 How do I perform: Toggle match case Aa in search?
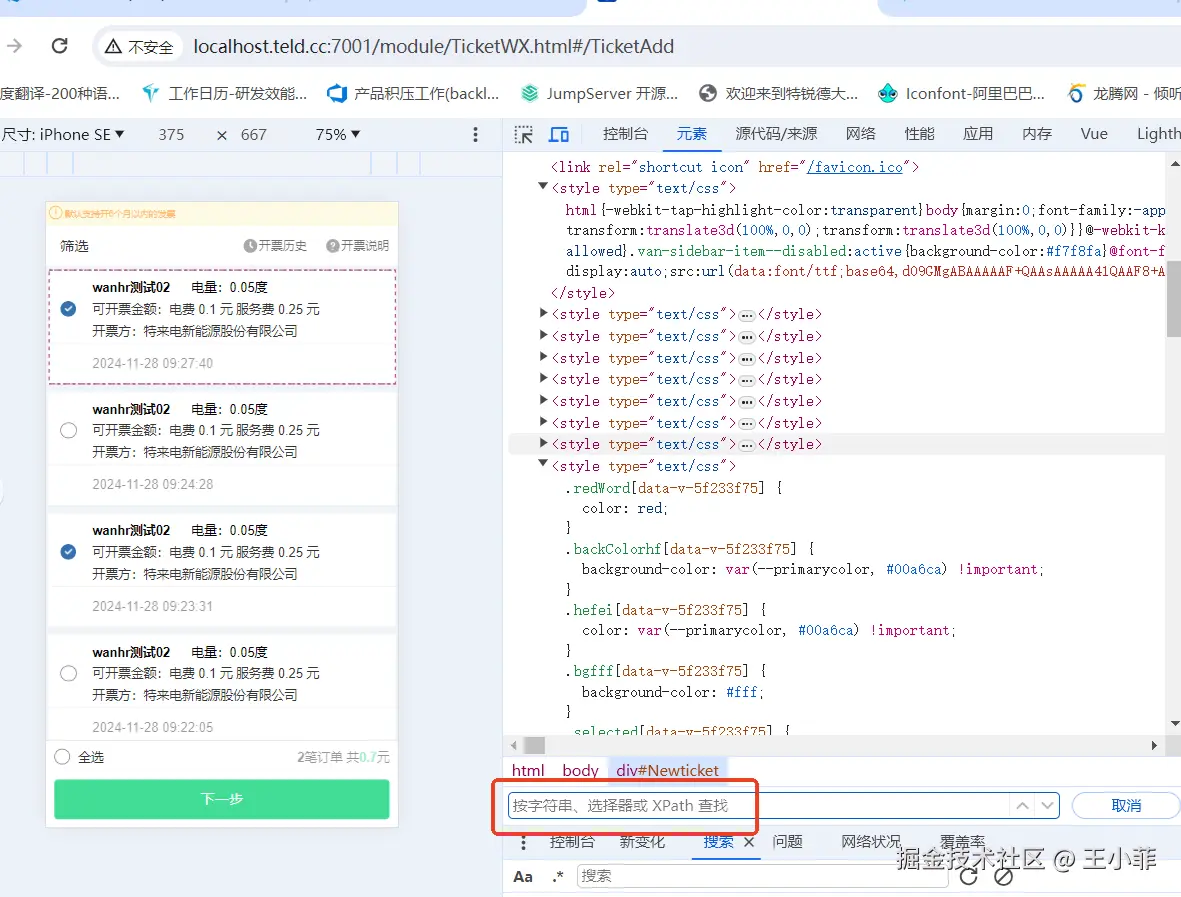tap(523, 876)
